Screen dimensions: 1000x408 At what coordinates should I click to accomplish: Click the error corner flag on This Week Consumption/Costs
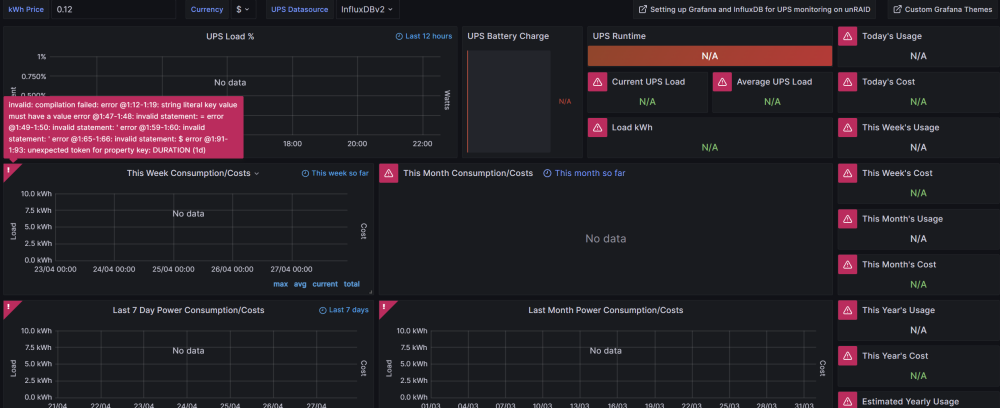coord(9,170)
